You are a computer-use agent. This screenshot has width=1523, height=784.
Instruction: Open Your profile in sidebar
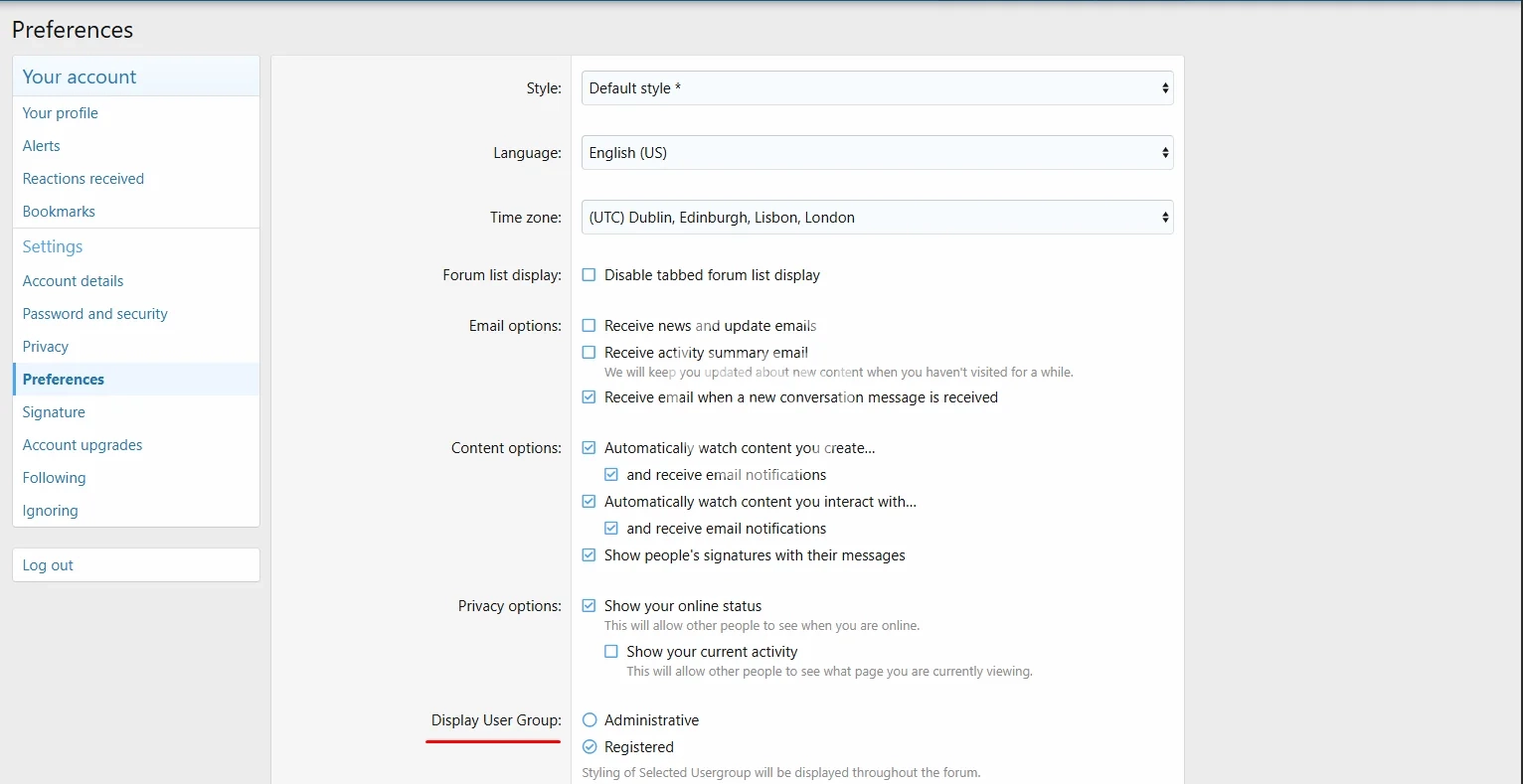(61, 113)
